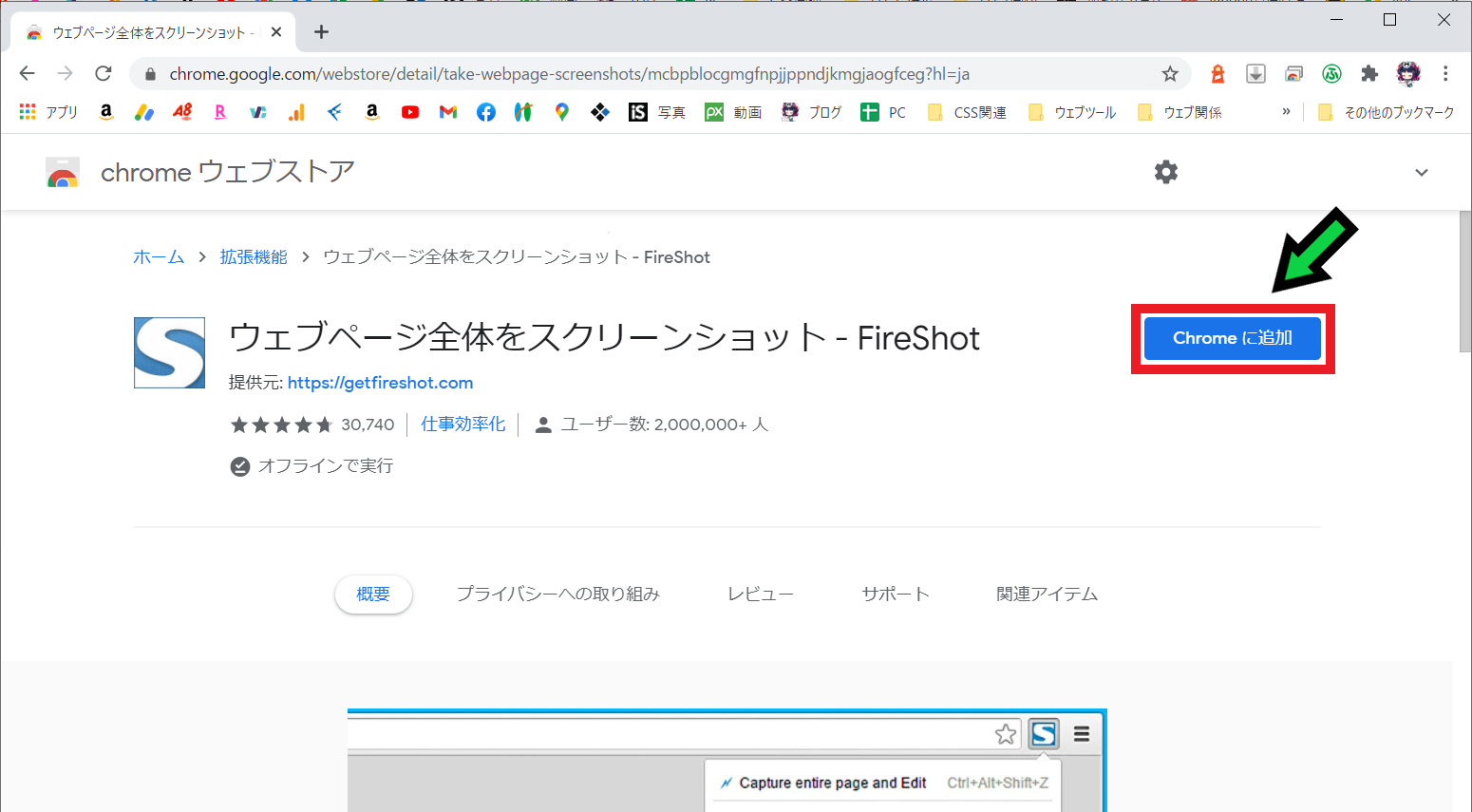Image resolution: width=1472 pixels, height=812 pixels.
Task: Select the 概要 tab
Action: pyautogui.click(x=373, y=595)
